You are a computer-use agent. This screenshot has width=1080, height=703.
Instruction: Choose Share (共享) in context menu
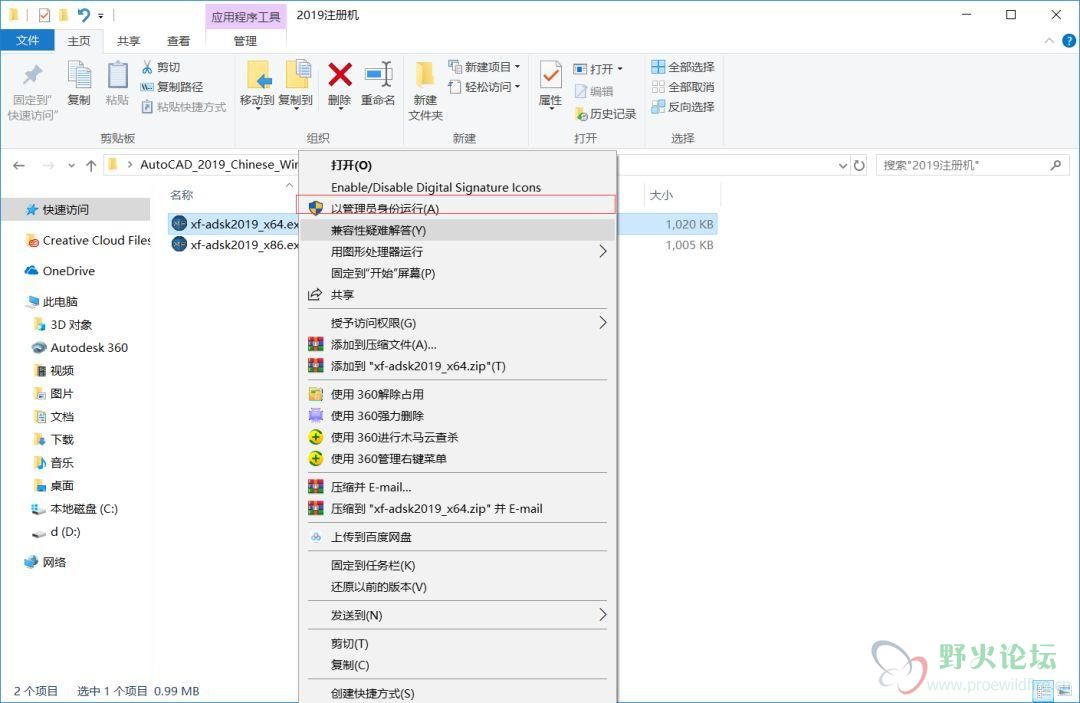coord(457,295)
